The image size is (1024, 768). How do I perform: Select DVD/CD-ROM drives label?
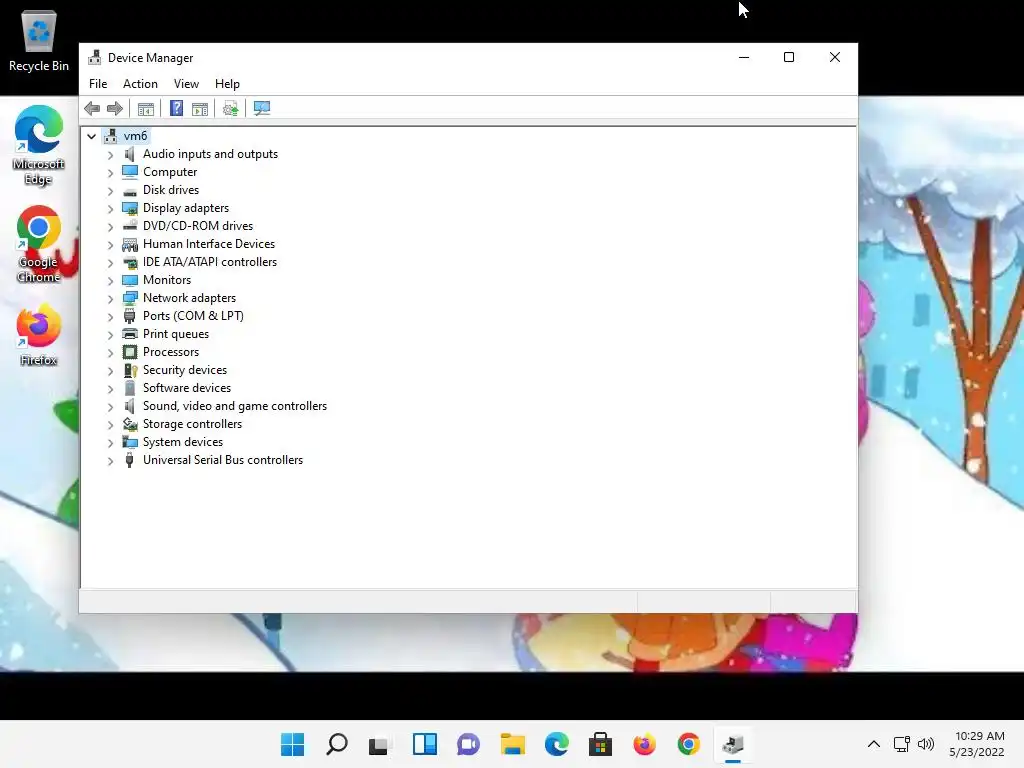pos(198,226)
